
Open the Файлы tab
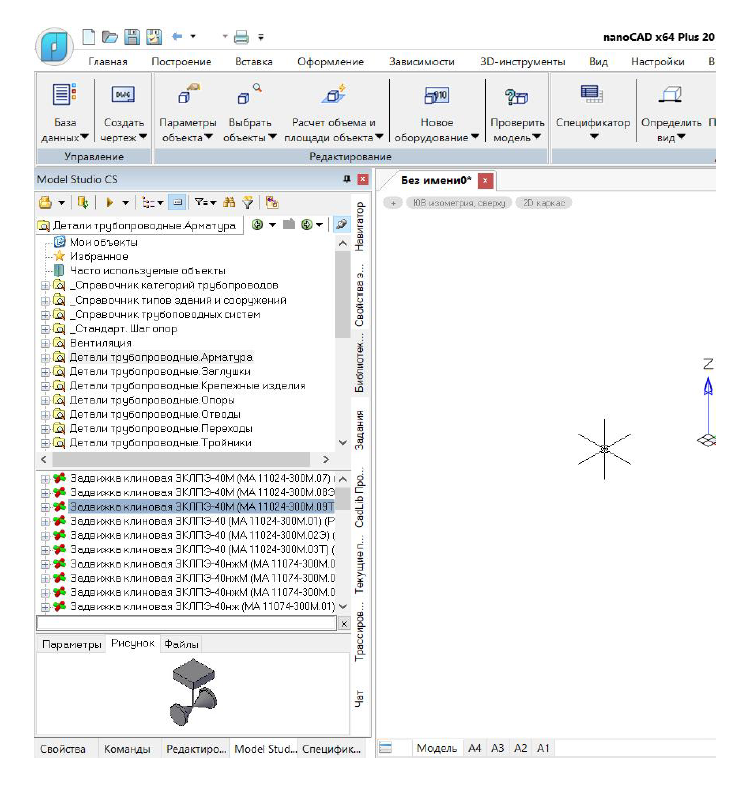[181, 644]
